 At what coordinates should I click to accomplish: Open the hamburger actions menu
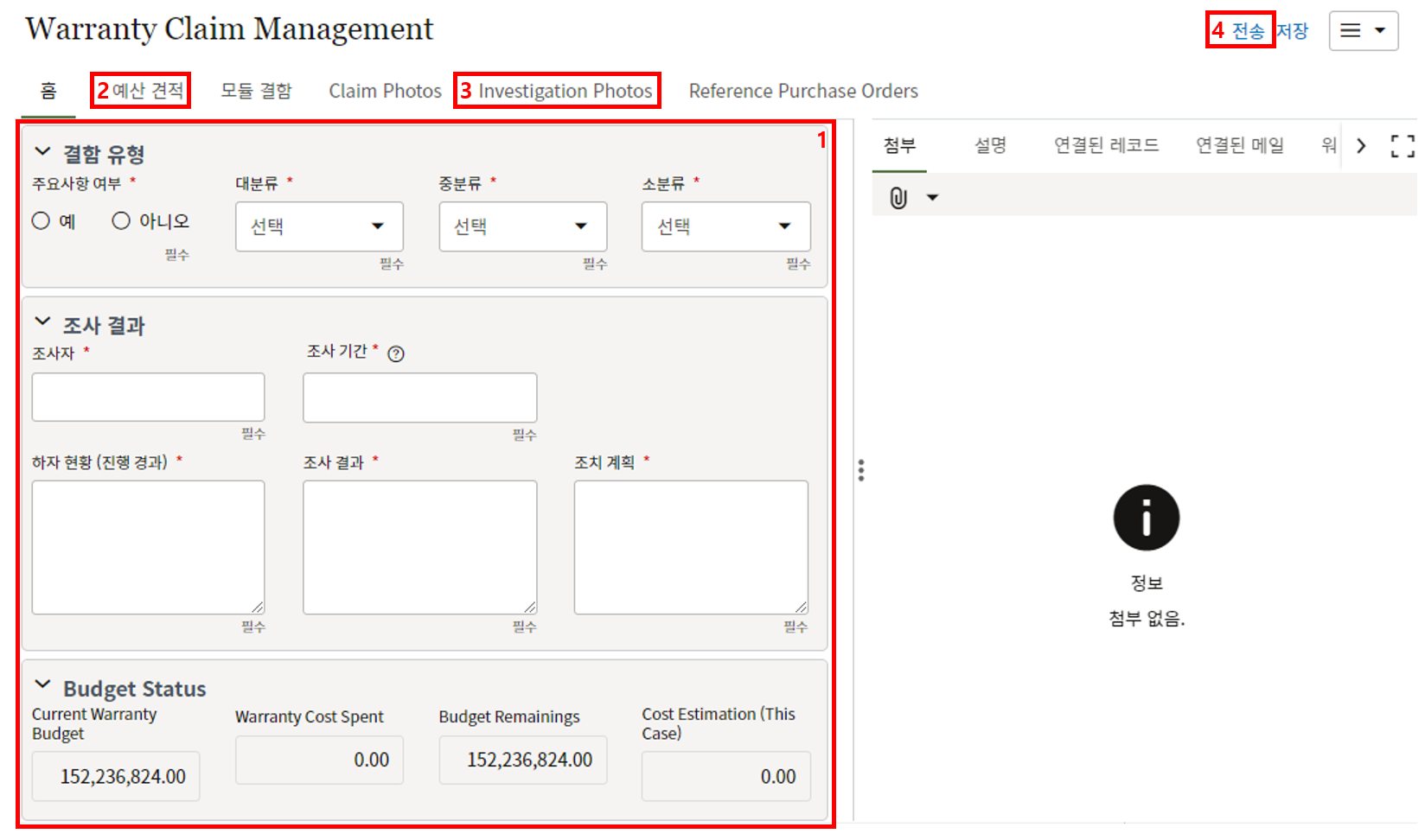click(1363, 31)
